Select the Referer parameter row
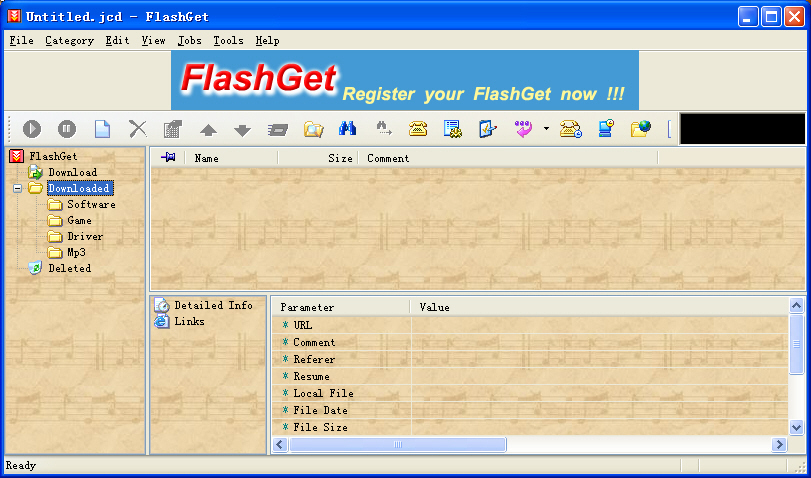This screenshot has width=811, height=478. coord(531,359)
